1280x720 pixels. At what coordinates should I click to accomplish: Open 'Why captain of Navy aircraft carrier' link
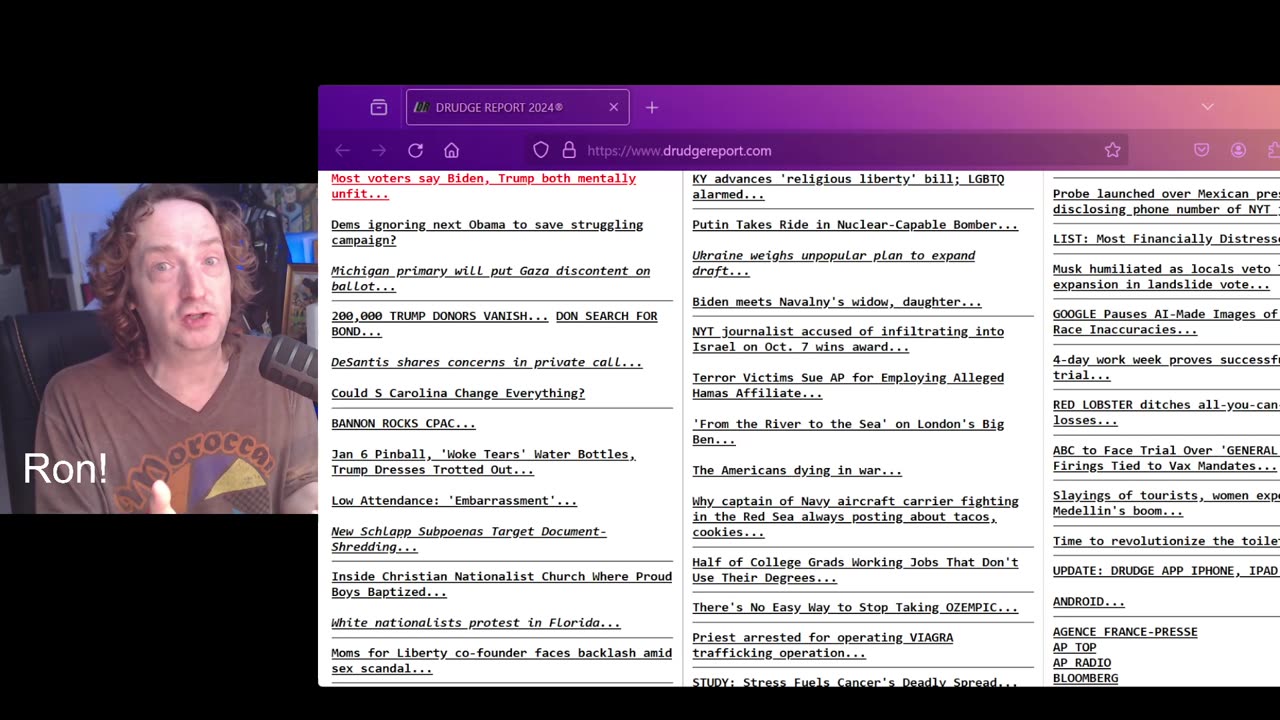pyautogui.click(x=855, y=516)
